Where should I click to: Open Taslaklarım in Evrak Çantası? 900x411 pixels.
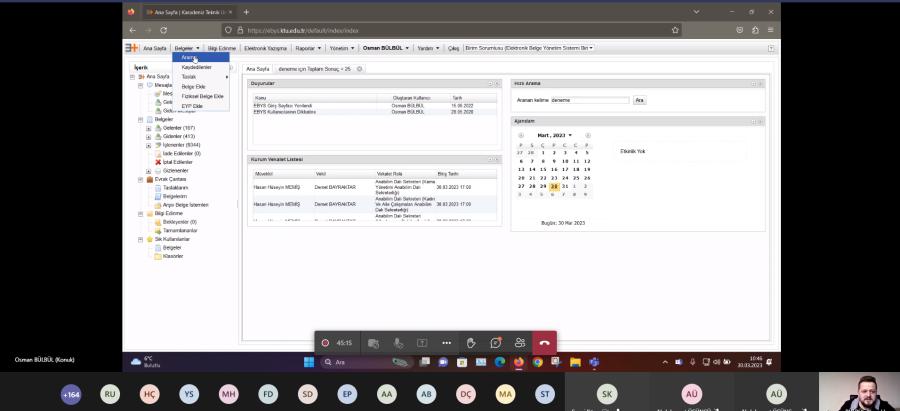click(x=175, y=188)
